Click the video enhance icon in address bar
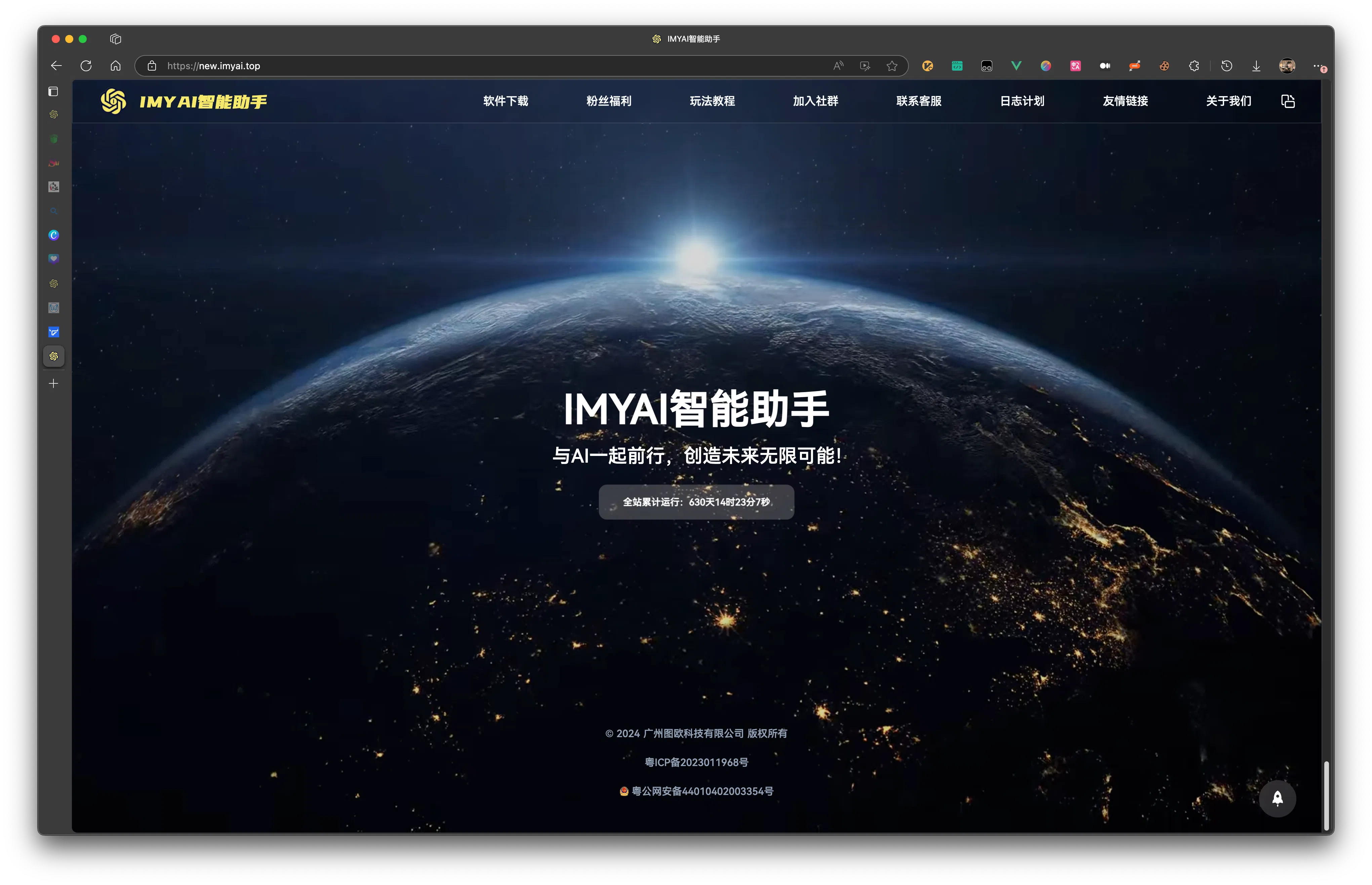 [x=865, y=66]
